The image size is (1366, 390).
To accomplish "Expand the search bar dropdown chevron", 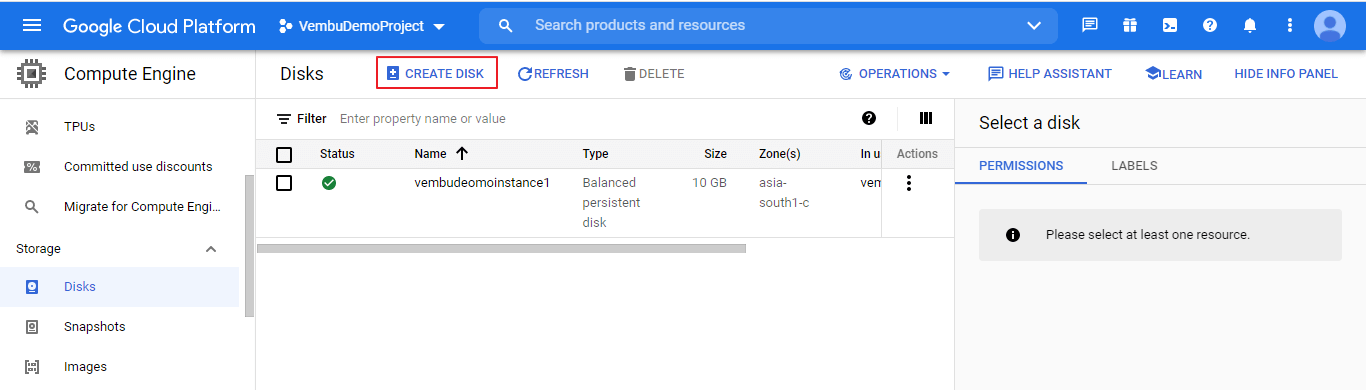I will (1034, 26).
